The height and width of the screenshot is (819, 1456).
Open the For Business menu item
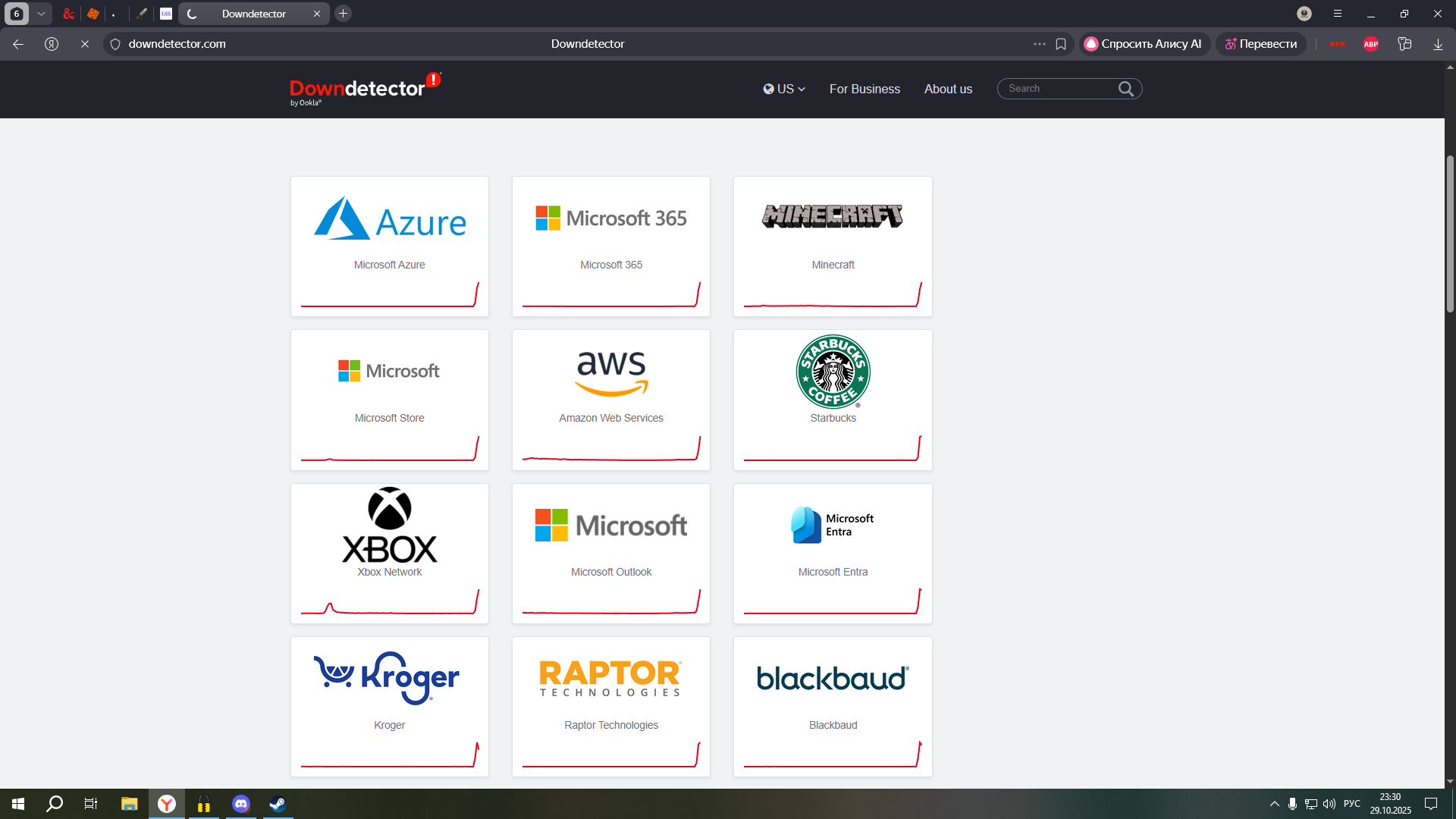coord(864,89)
